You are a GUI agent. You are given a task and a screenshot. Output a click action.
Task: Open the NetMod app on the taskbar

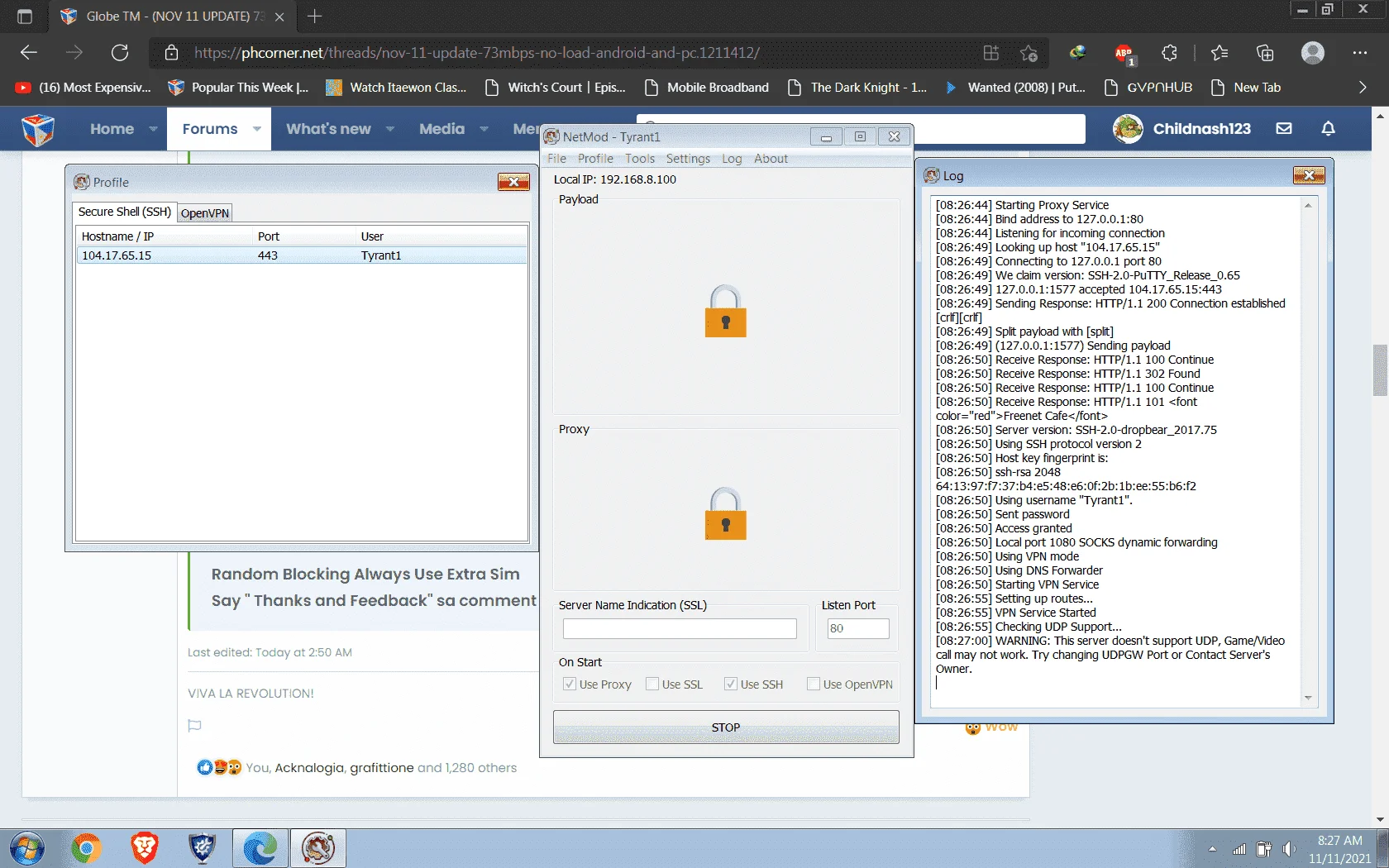(318, 848)
